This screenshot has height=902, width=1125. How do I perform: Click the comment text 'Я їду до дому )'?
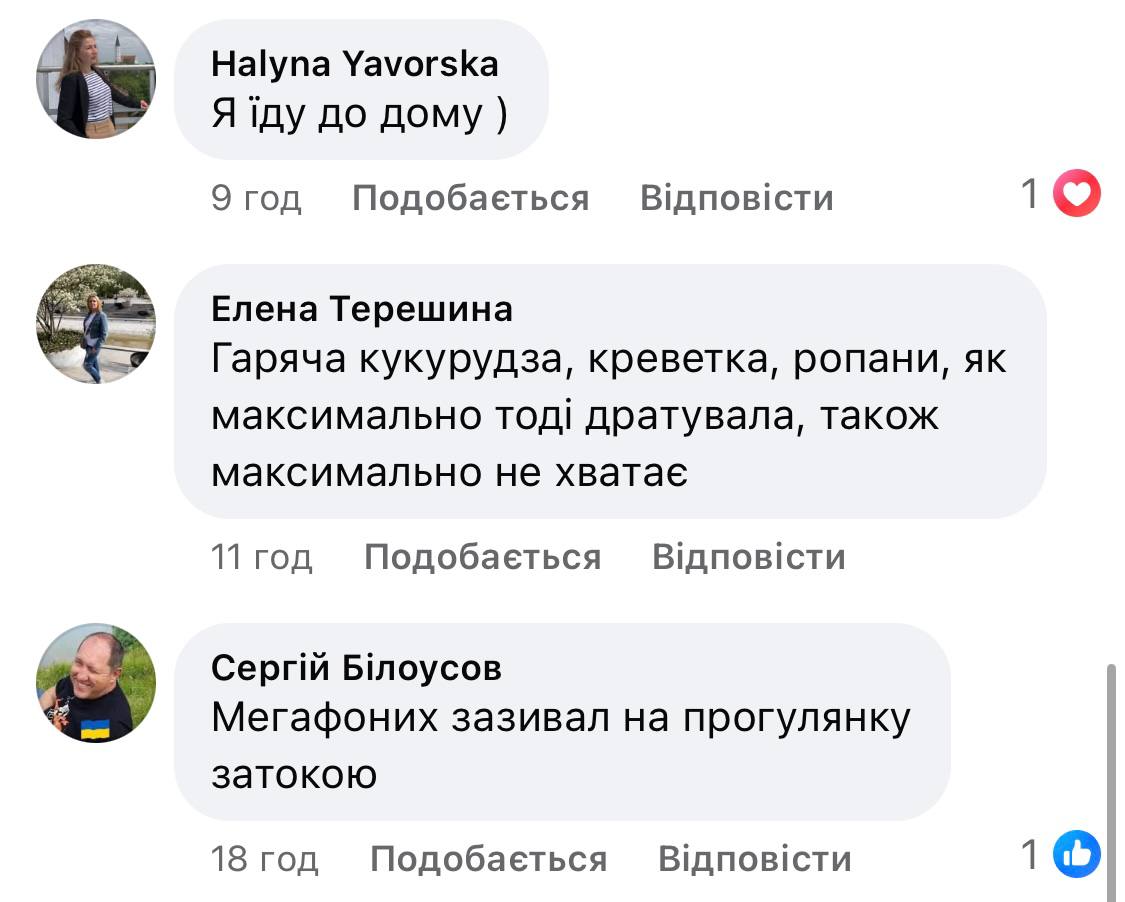pyautogui.click(x=359, y=115)
